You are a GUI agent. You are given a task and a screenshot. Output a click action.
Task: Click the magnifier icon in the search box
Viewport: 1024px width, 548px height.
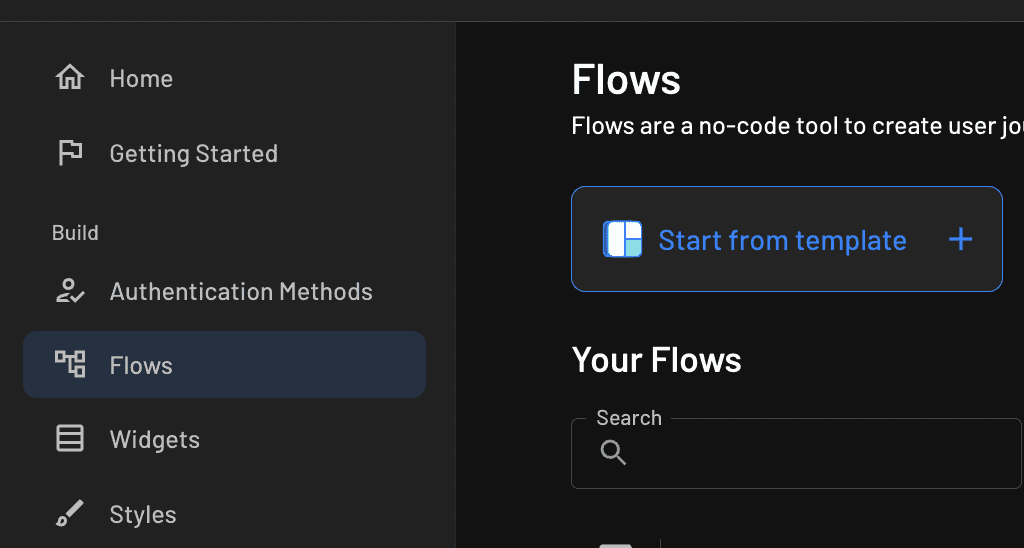tap(613, 453)
